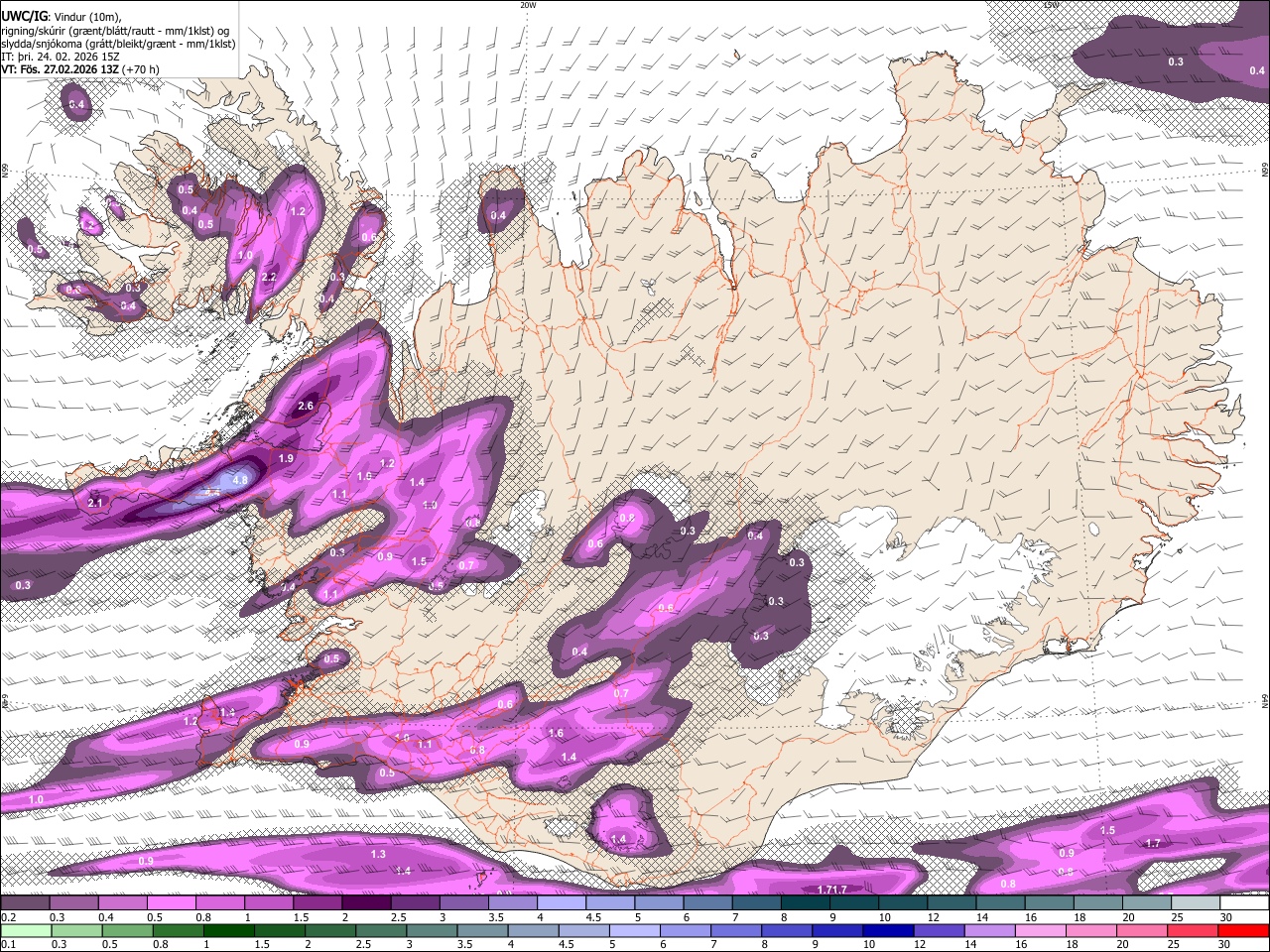Click the snow scale swatch starting at 0.2
1270x952 pixels.
coord(25,902)
